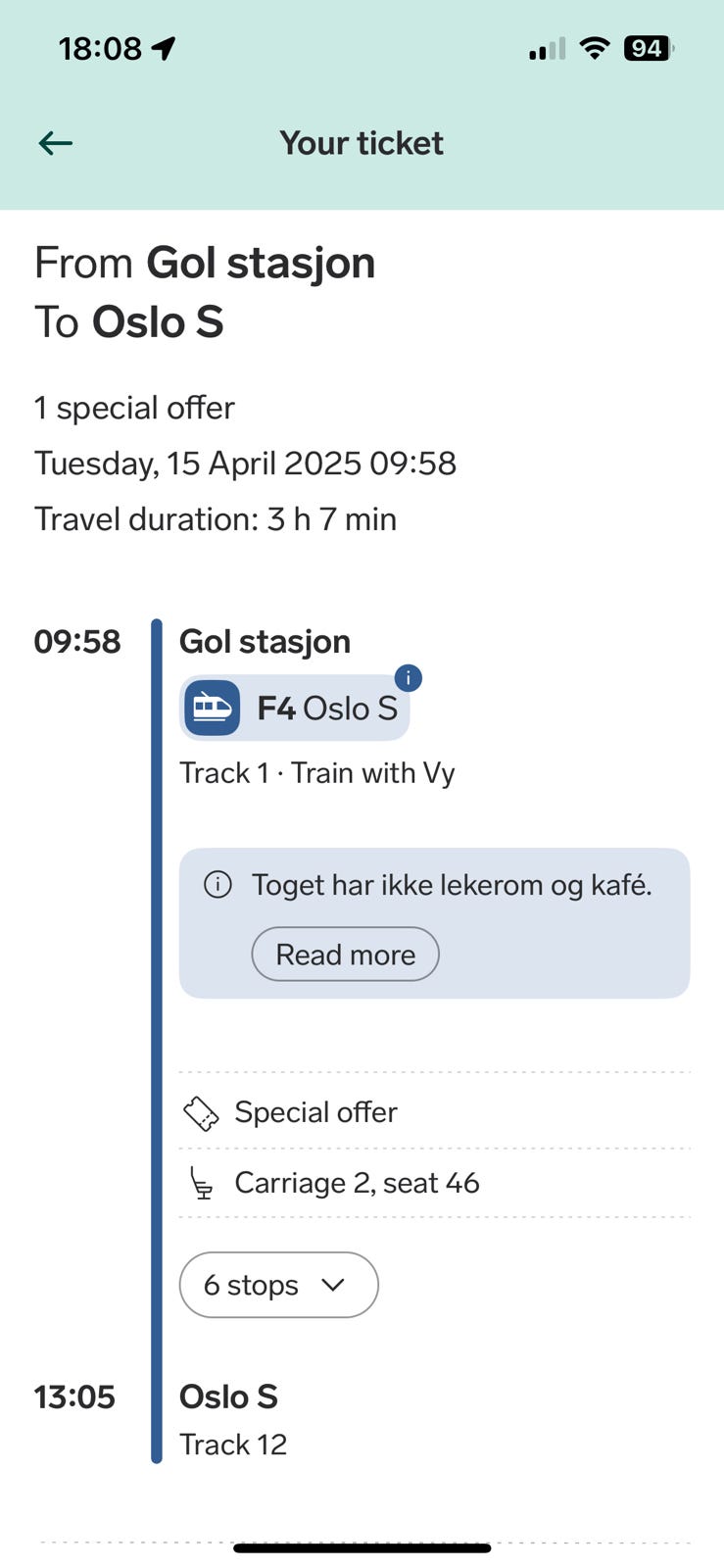
Task: Tap the seat icon beside Carriage 2
Action: (x=201, y=1184)
